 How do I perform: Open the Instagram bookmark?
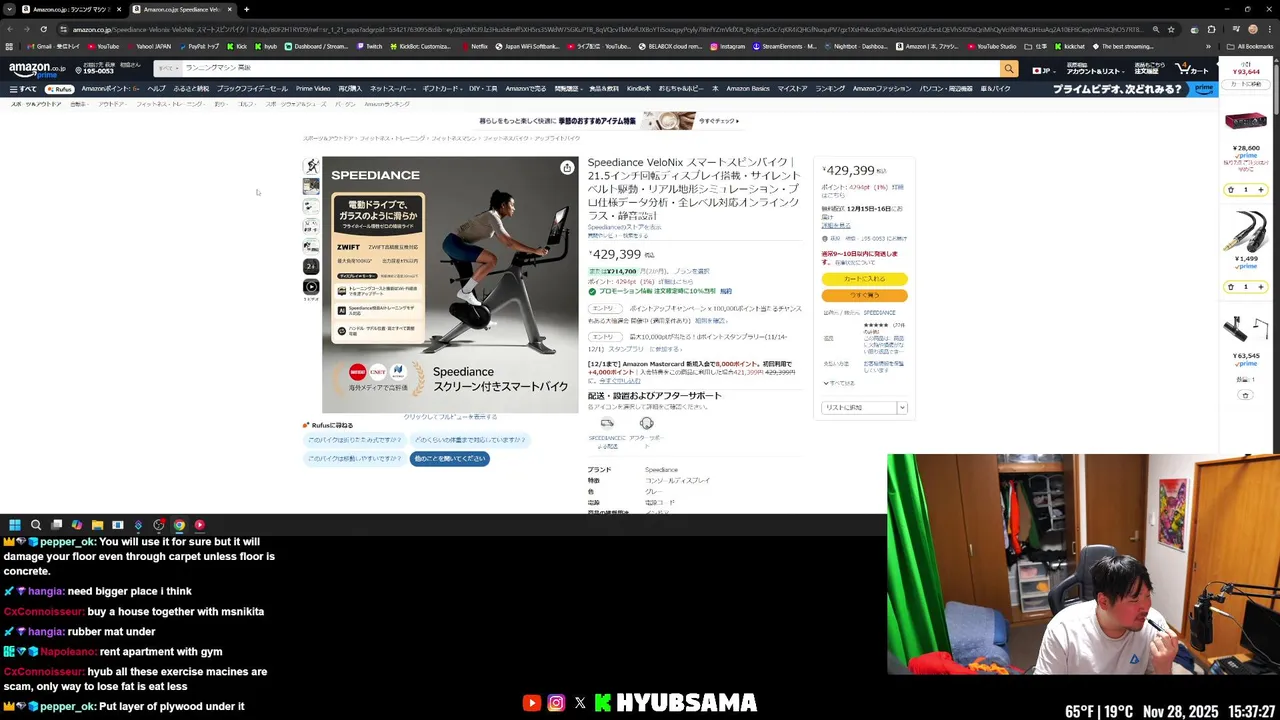(728, 46)
